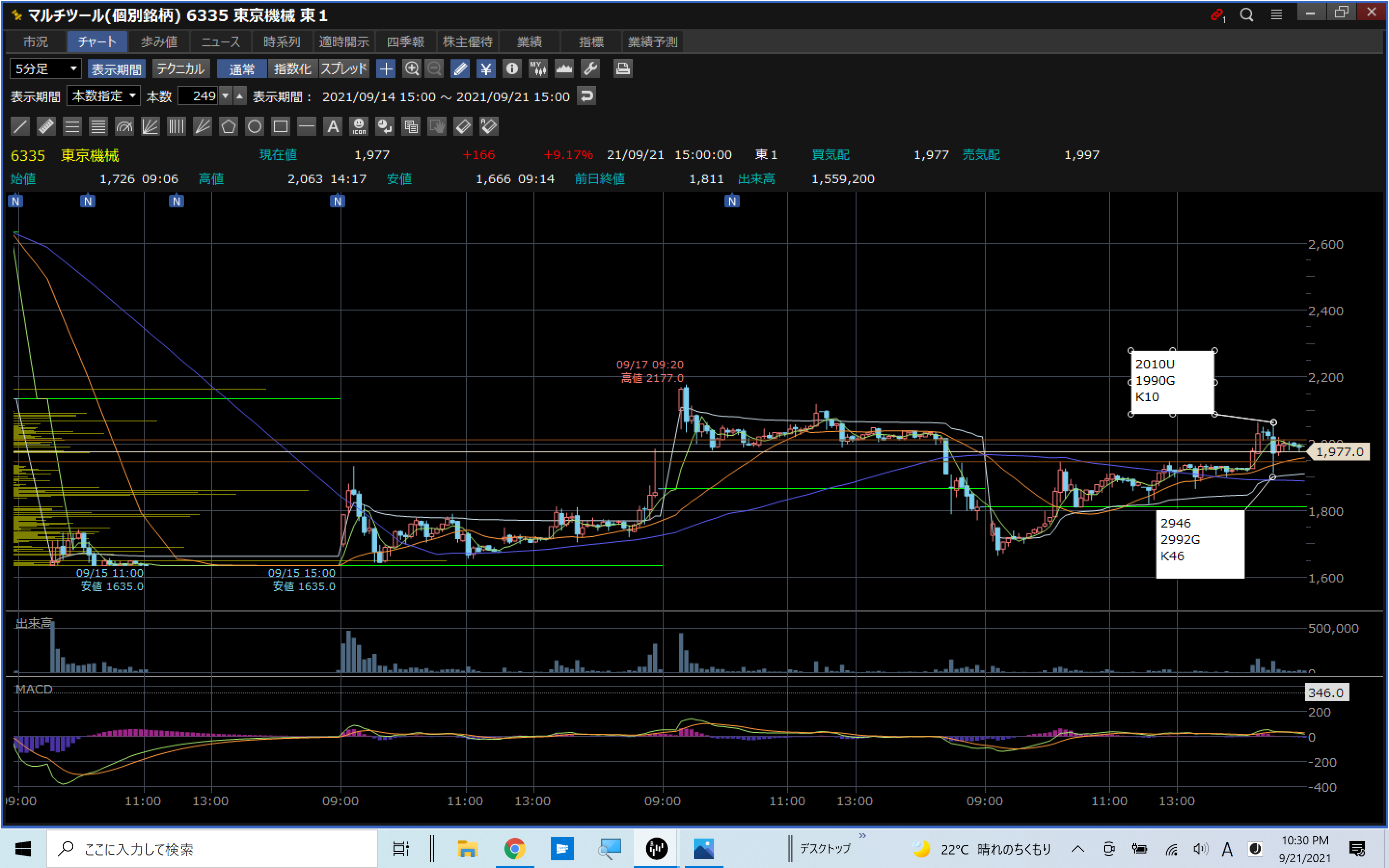
Task: Click the bar count decrease arrow
Action: [x=226, y=96]
